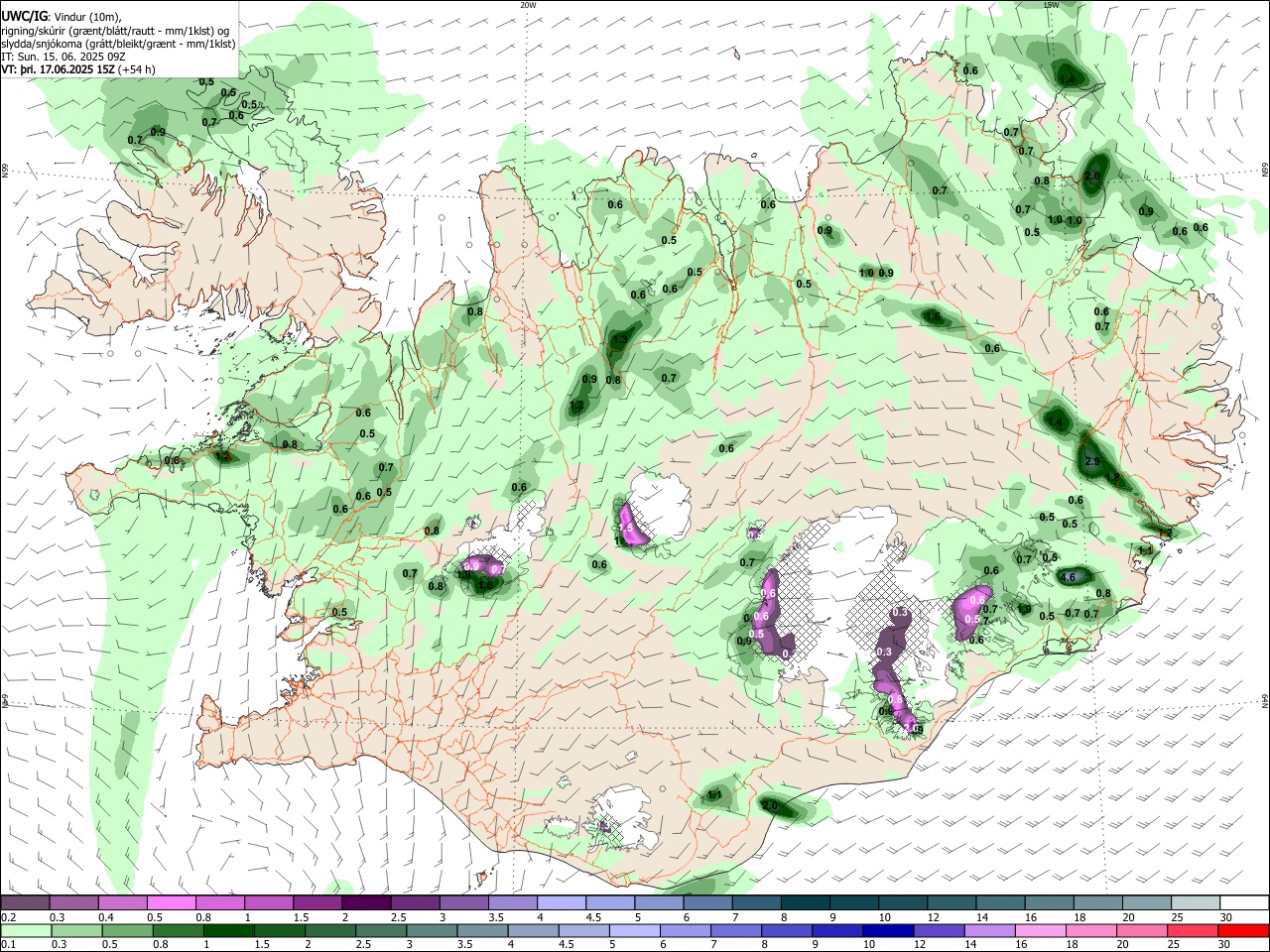Click the 16 swatch in top legend row
Image resolution: width=1270 pixels, height=952 pixels.
coord(1049,902)
